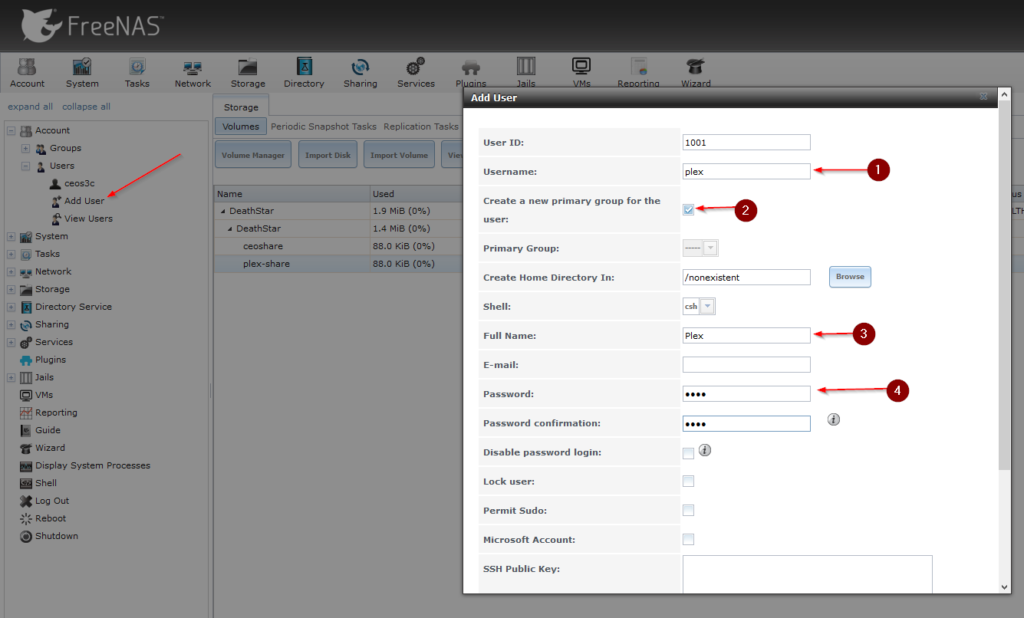Click the Sharing toolbar icon
This screenshot has width=1024, height=618.
pyautogui.click(x=360, y=72)
